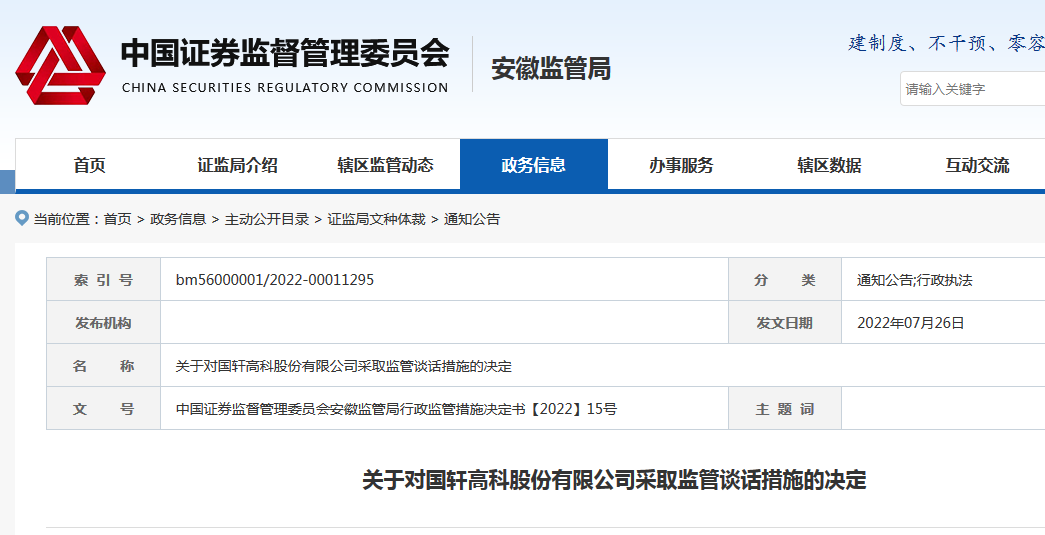Click the 文号 label cell

click(x=103, y=409)
